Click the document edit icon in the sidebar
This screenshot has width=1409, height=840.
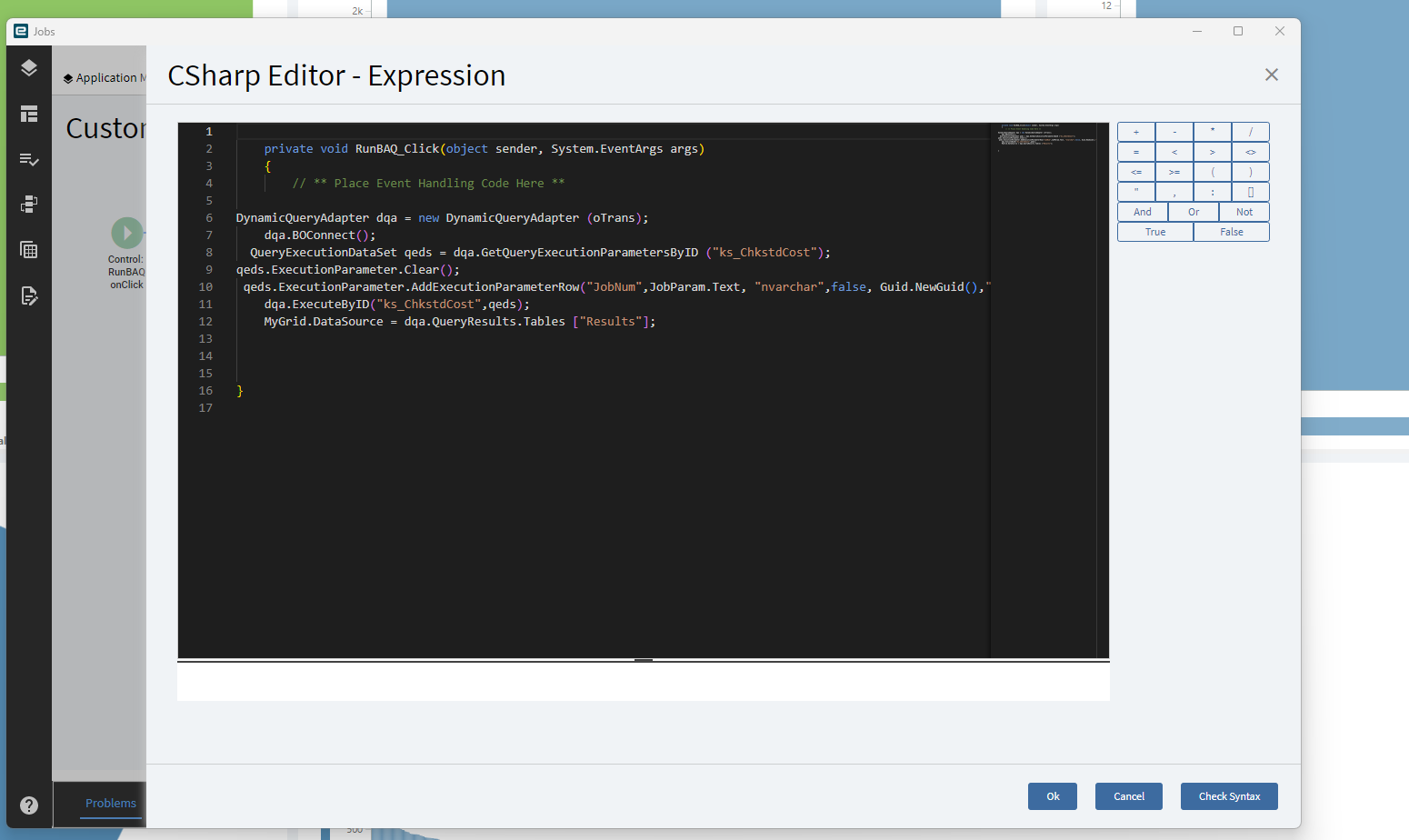[29, 295]
